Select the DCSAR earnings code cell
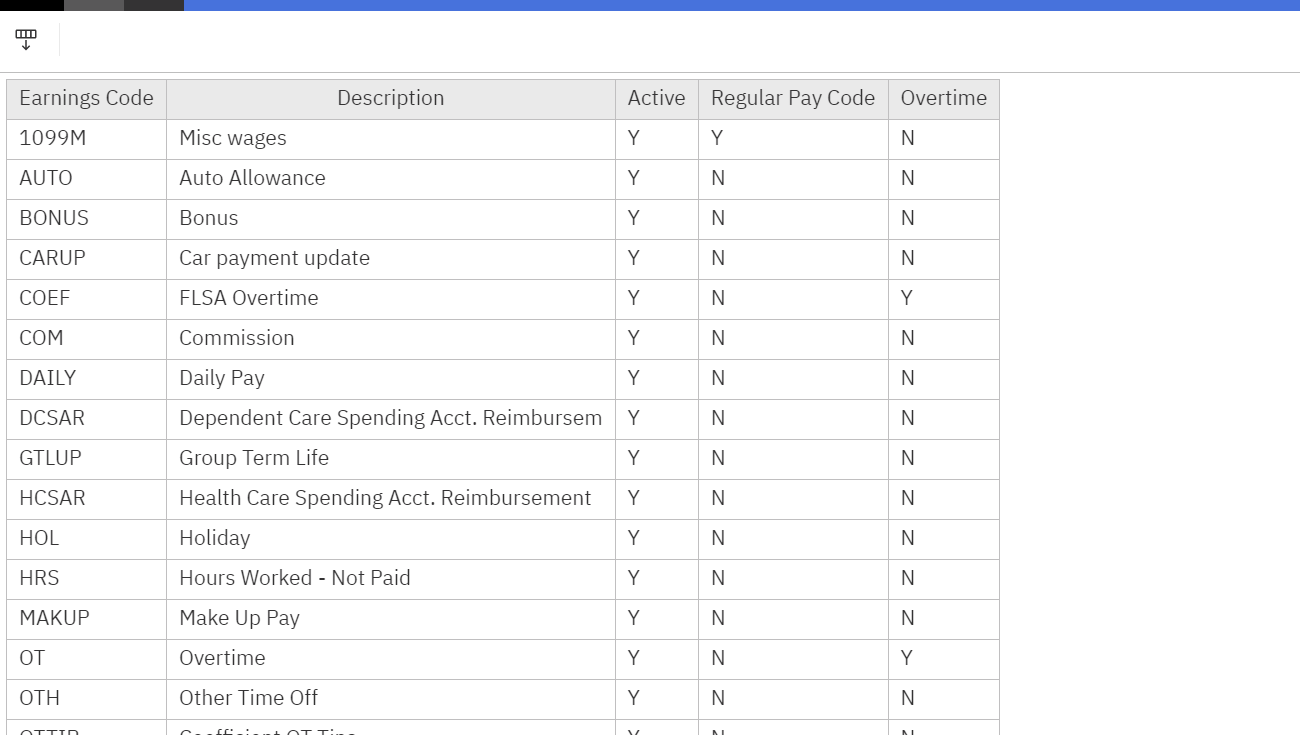 tap(86, 419)
